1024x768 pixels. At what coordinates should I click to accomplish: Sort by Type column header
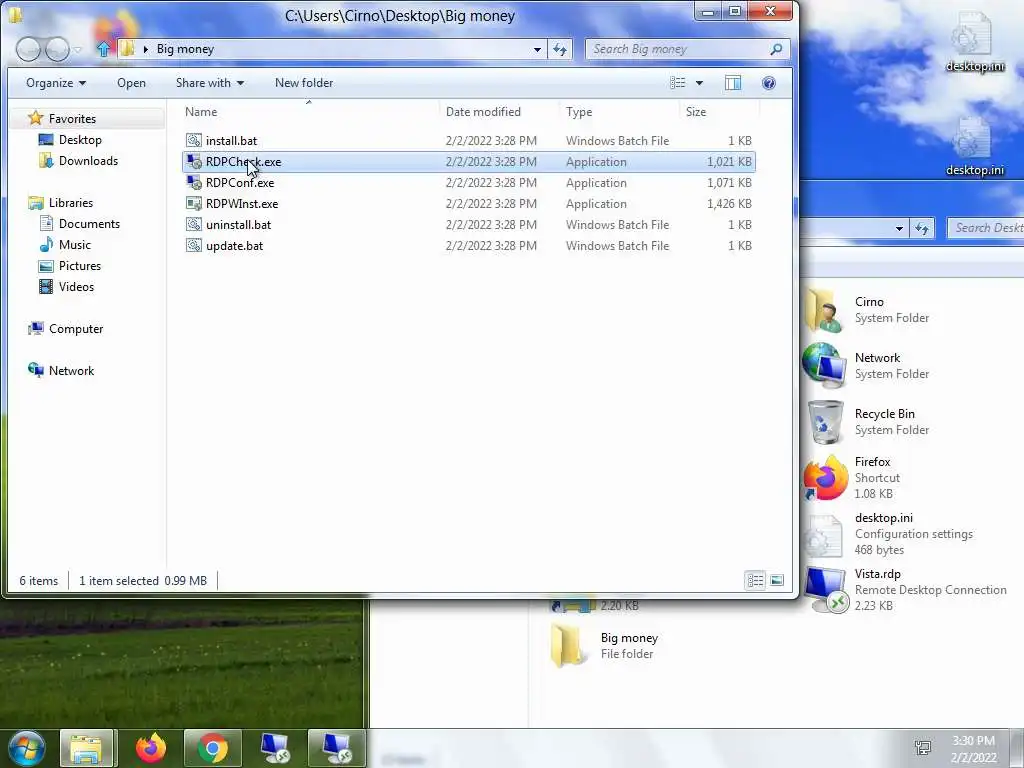pos(579,112)
